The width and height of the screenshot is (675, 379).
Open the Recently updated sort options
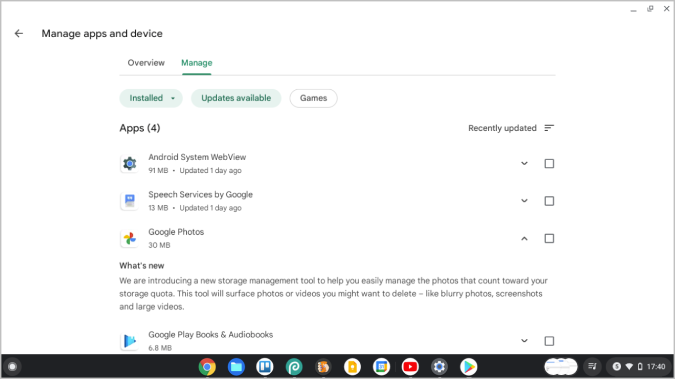(549, 128)
